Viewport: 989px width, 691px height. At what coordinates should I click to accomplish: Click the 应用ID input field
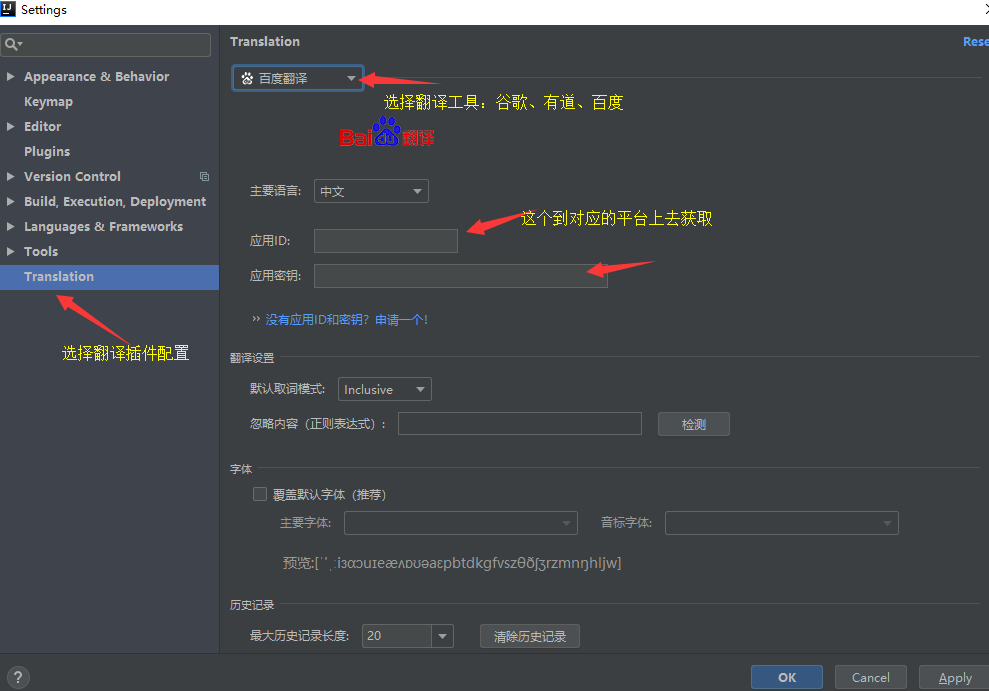pos(386,241)
